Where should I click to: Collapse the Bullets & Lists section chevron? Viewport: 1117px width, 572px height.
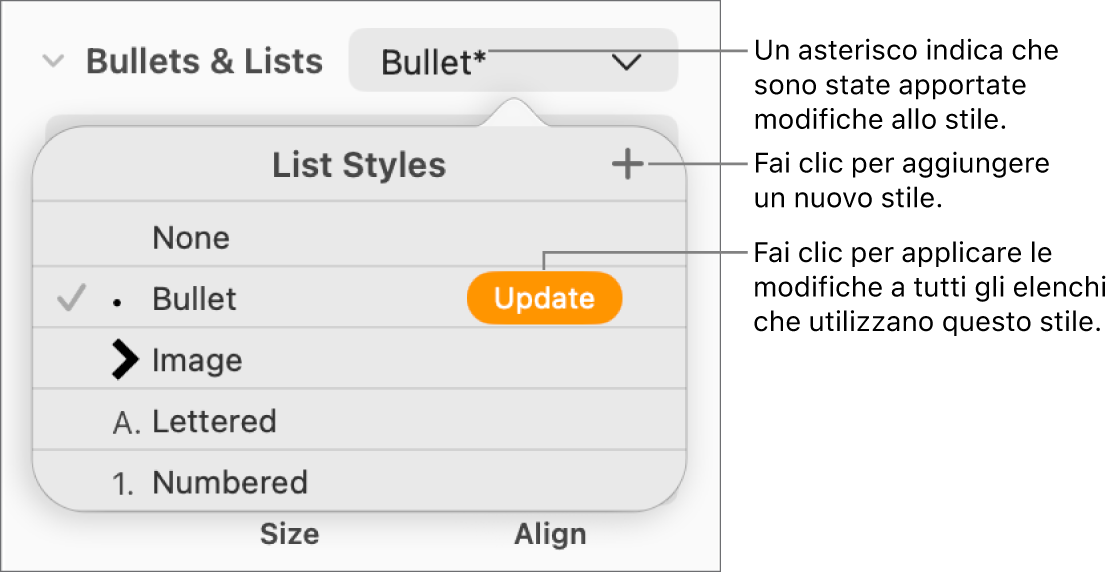[54, 62]
